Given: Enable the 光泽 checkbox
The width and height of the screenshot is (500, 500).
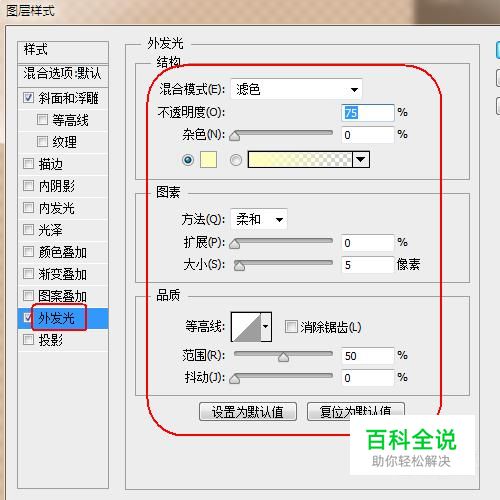Looking at the screenshot, I should (28, 229).
